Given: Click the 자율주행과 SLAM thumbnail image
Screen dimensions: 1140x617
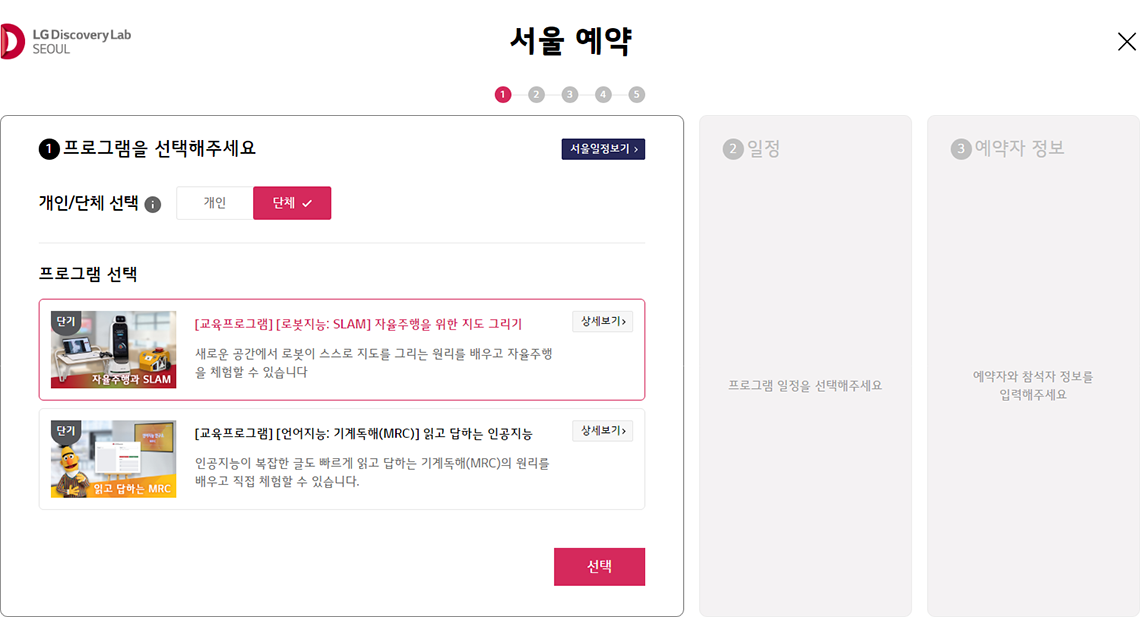Looking at the screenshot, I should pyautogui.click(x=113, y=350).
